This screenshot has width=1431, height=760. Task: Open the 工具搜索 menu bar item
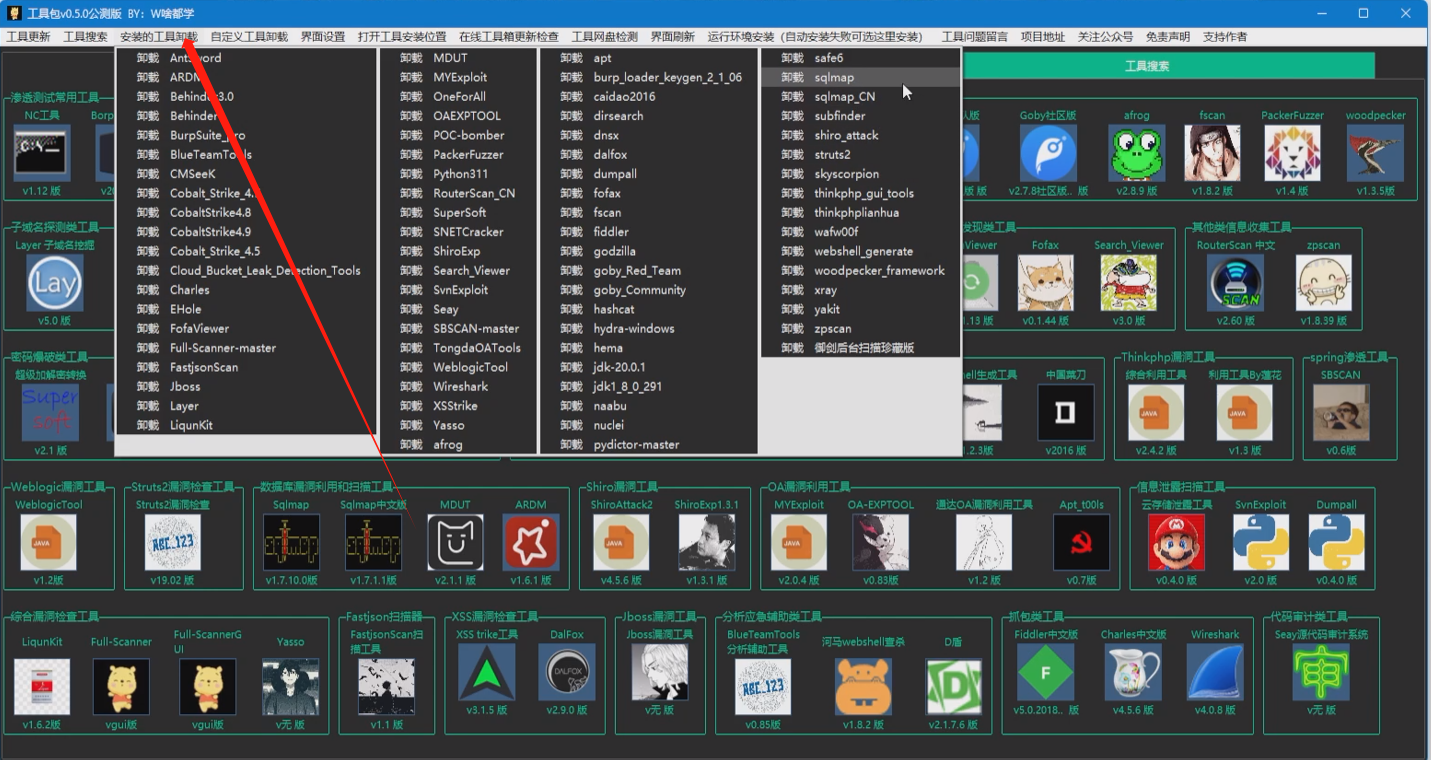click(85, 37)
